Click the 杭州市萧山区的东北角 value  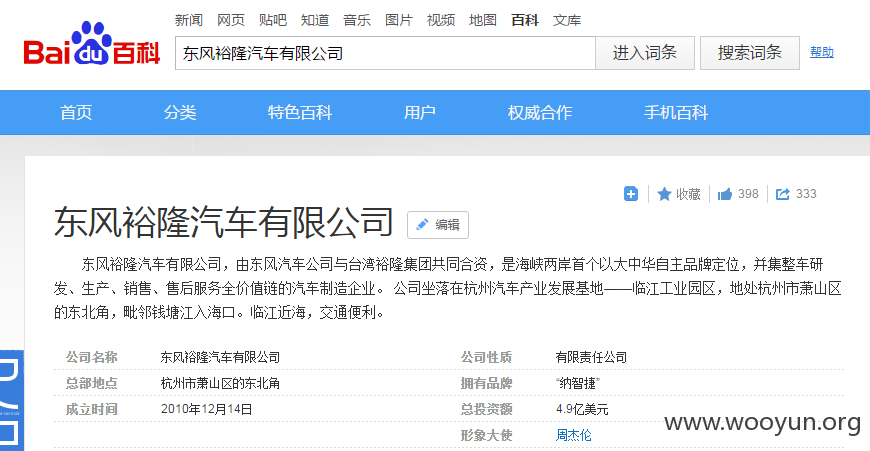(x=220, y=383)
